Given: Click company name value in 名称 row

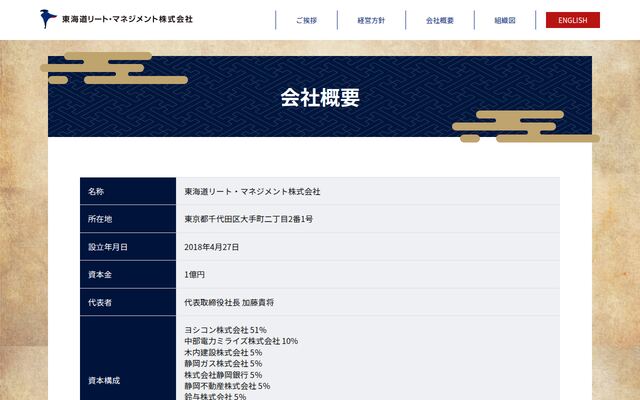Looking at the screenshot, I should pos(252,191).
